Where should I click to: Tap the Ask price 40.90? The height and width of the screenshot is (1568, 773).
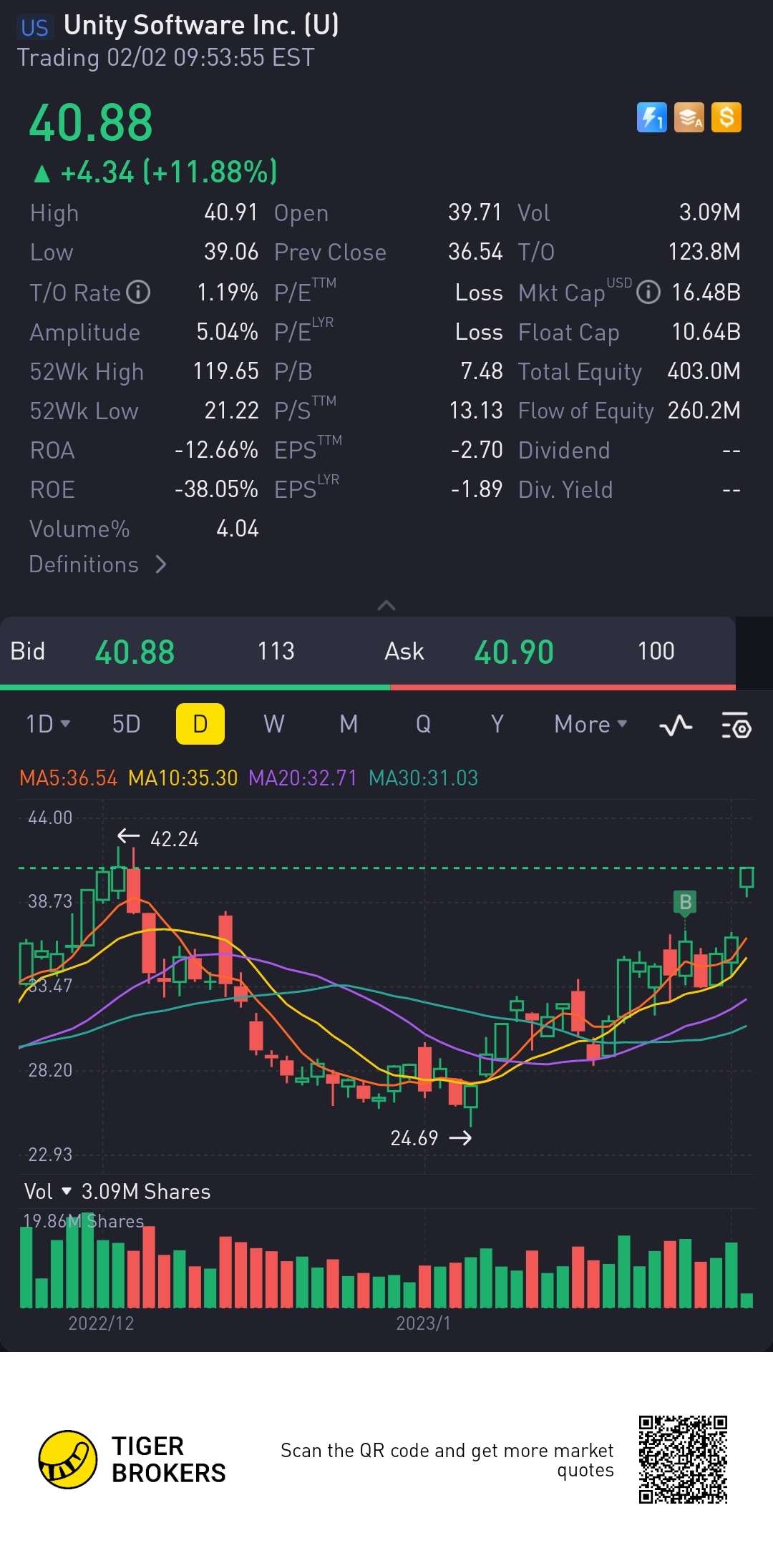click(514, 652)
